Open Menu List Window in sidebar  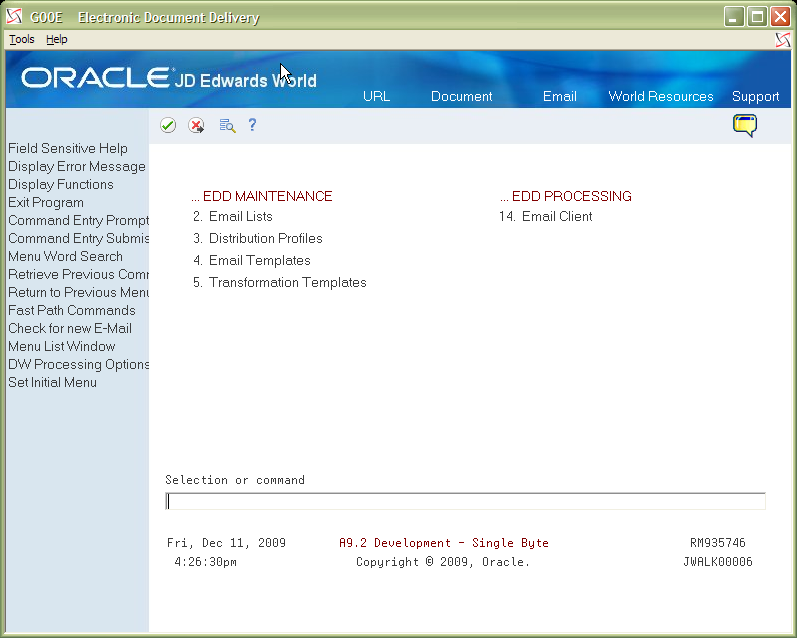62,347
